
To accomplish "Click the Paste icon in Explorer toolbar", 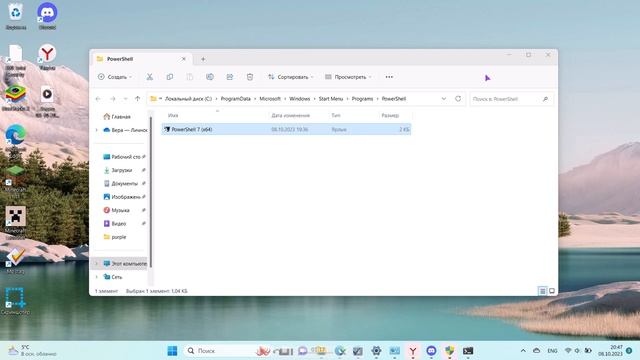I will point(190,77).
